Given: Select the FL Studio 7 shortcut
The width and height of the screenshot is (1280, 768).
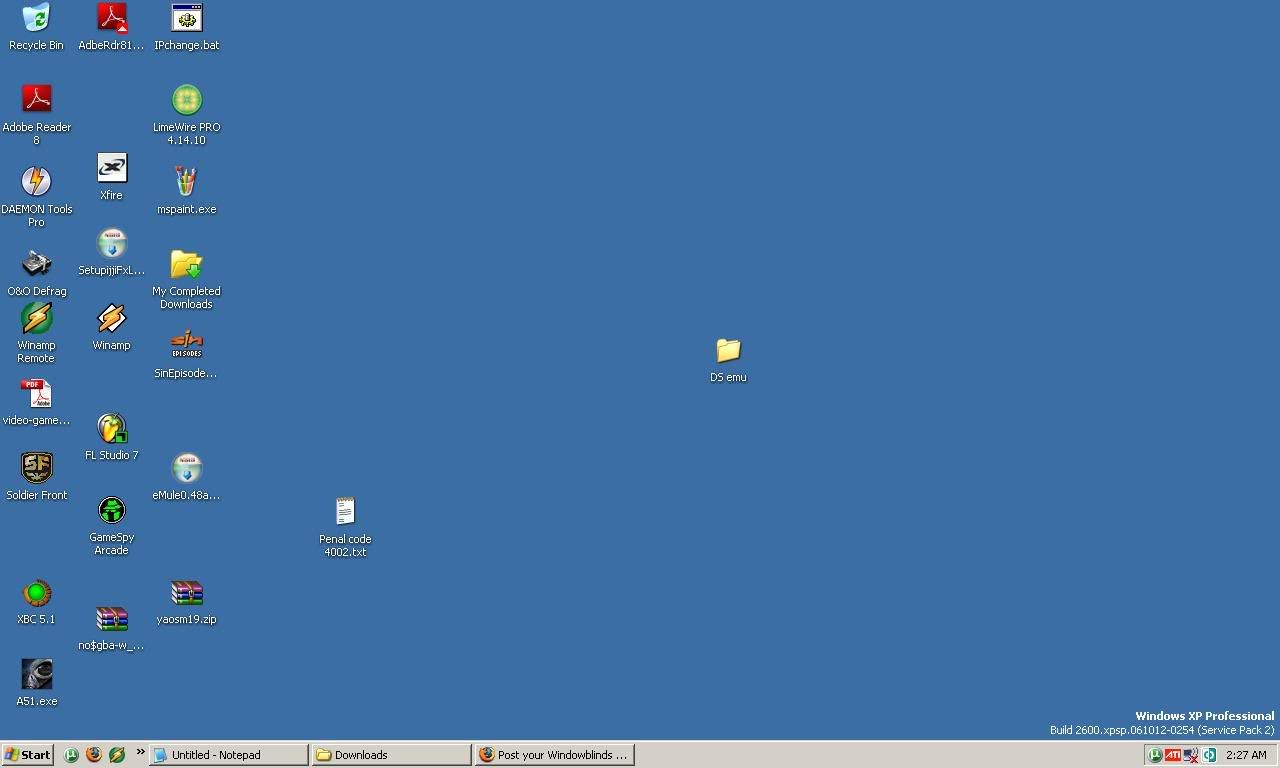Looking at the screenshot, I should tap(111, 428).
